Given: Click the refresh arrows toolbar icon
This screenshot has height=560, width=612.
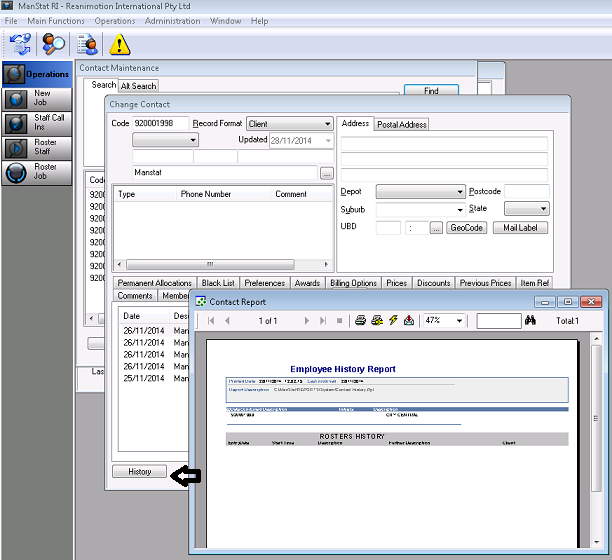Looking at the screenshot, I should [x=19, y=44].
